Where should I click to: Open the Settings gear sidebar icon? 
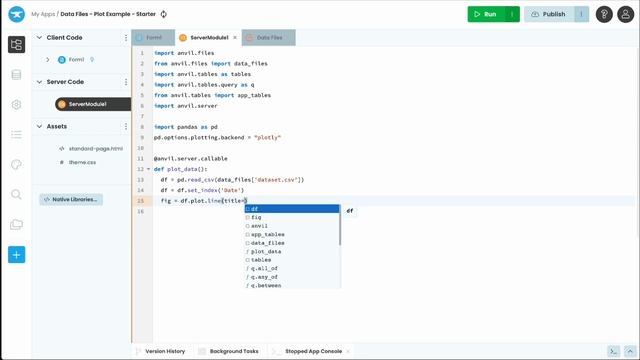[x=16, y=104]
